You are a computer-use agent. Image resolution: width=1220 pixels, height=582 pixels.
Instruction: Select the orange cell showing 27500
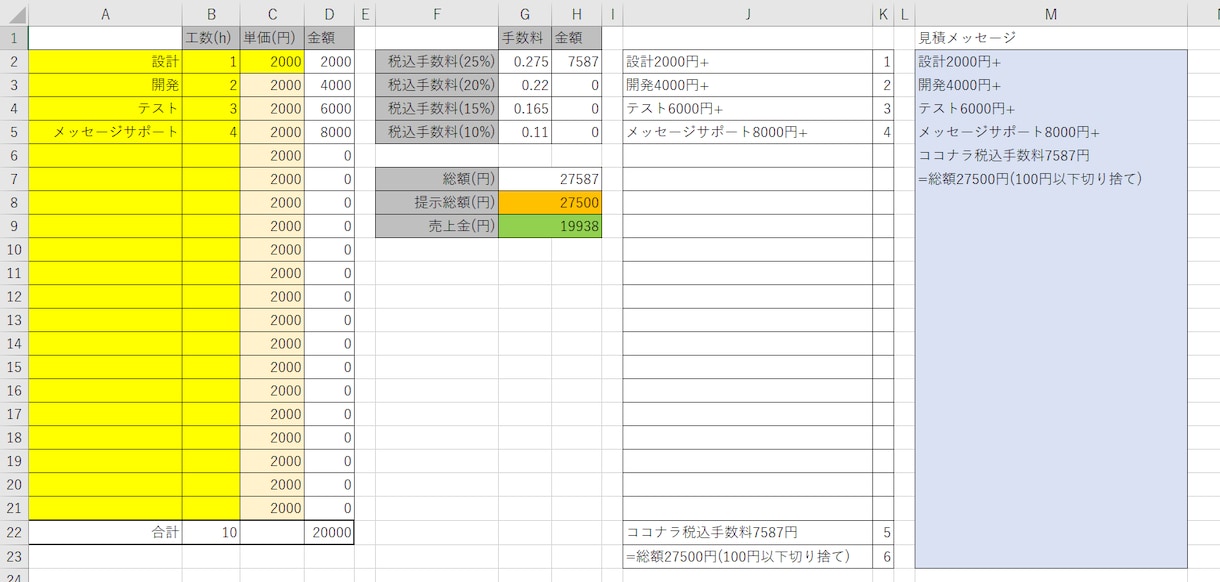pyautogui.click(x=550, y=203)
